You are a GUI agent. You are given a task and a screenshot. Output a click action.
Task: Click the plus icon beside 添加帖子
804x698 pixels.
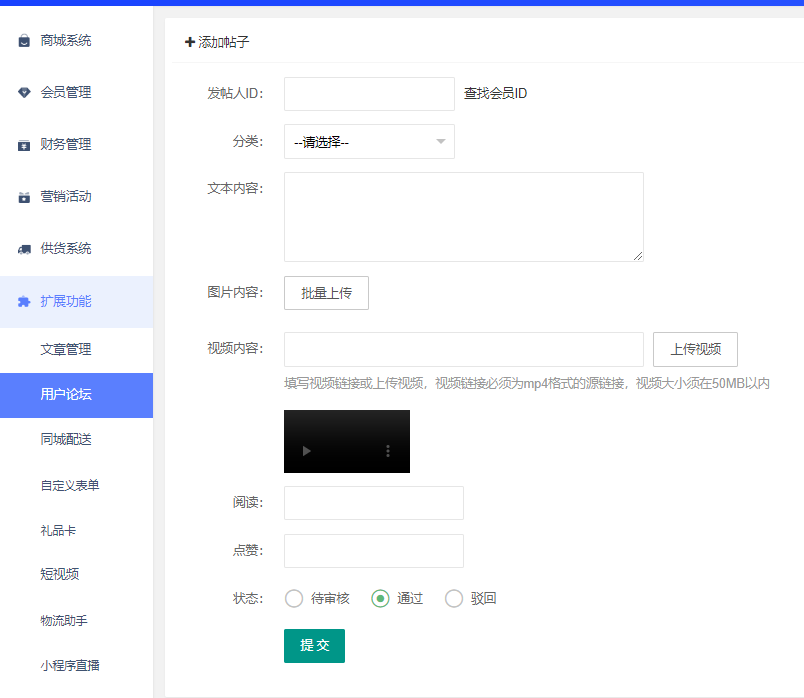pos(190,42)
